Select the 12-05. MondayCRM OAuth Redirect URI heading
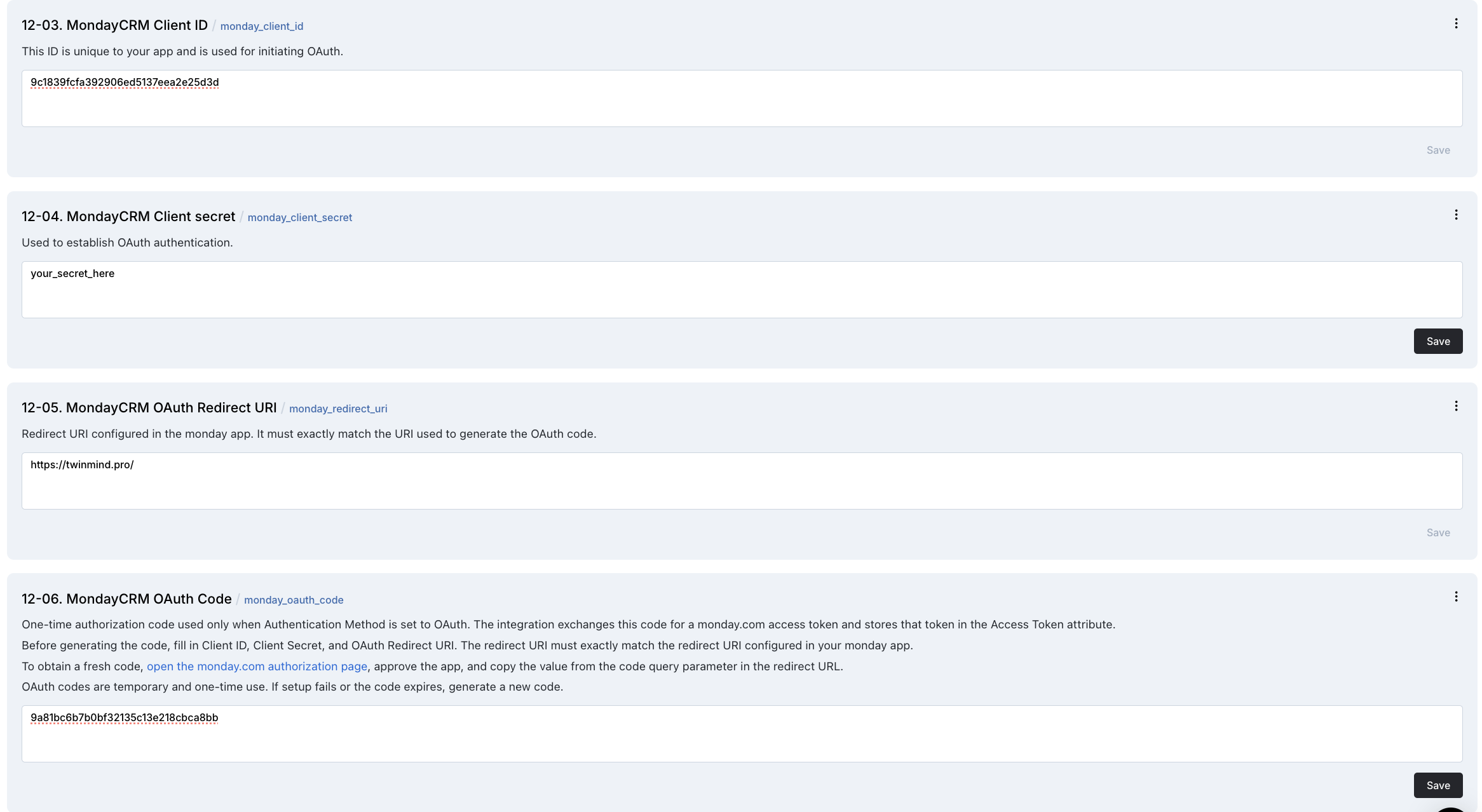The image size is (1482, 812). (149, 407)
